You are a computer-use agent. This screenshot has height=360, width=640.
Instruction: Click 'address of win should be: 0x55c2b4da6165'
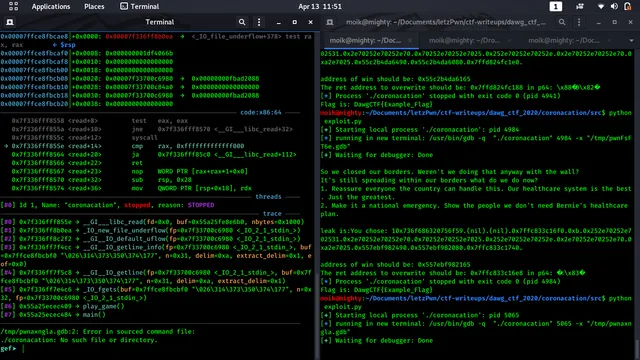(x=395, y=79)
